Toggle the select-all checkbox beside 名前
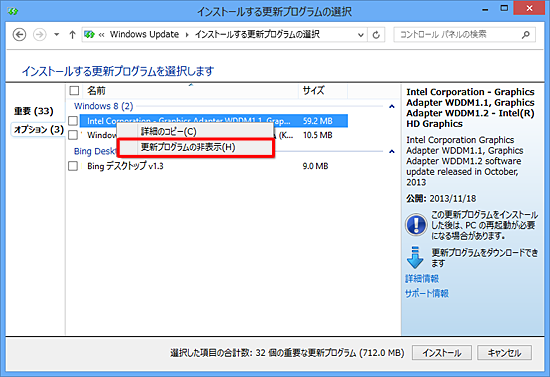This screenshot has height=377, width=550. coord(74,91)
